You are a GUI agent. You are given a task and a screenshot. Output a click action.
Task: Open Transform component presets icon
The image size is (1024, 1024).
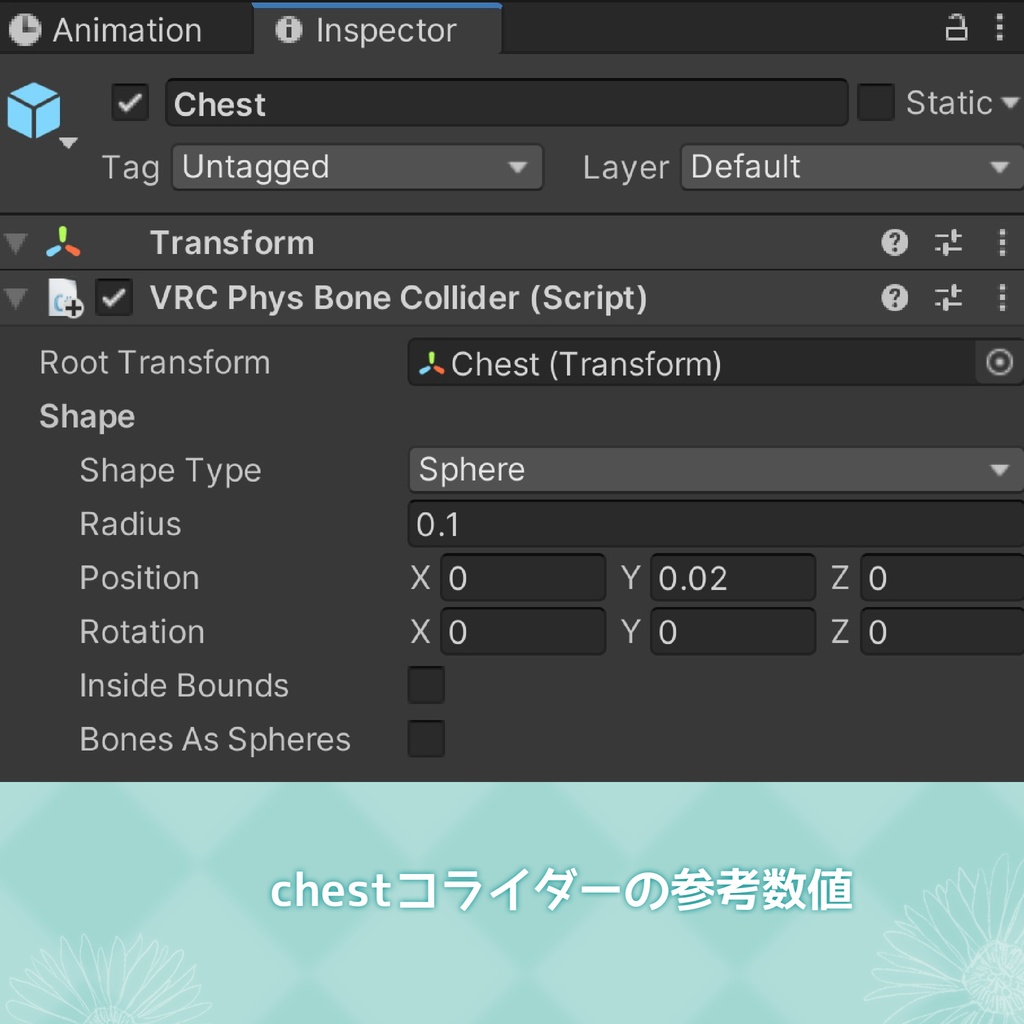tap(948, 243)
